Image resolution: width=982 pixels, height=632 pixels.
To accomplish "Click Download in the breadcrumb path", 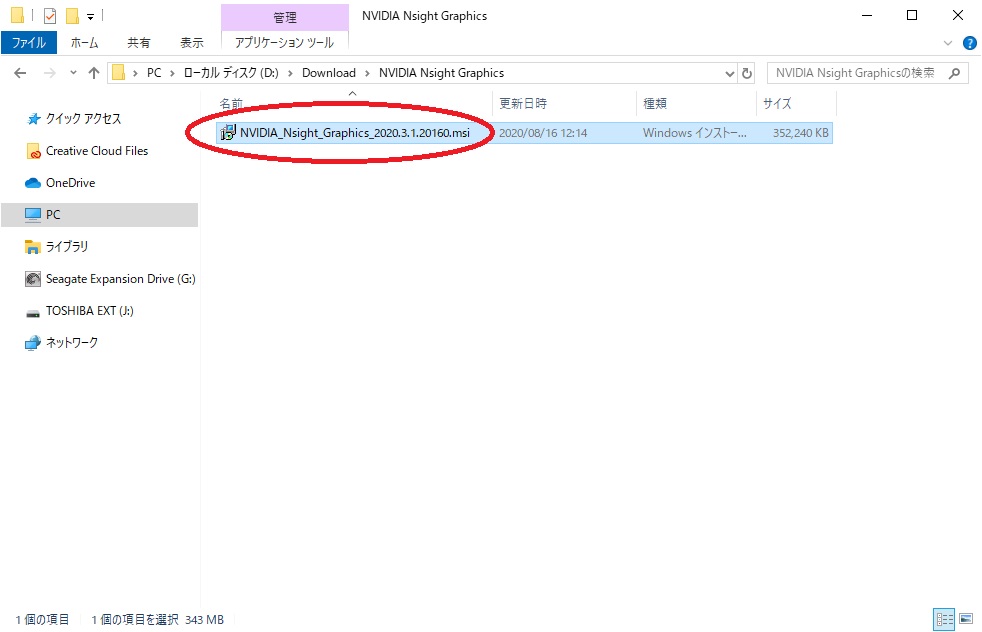I will coord(329,73).
